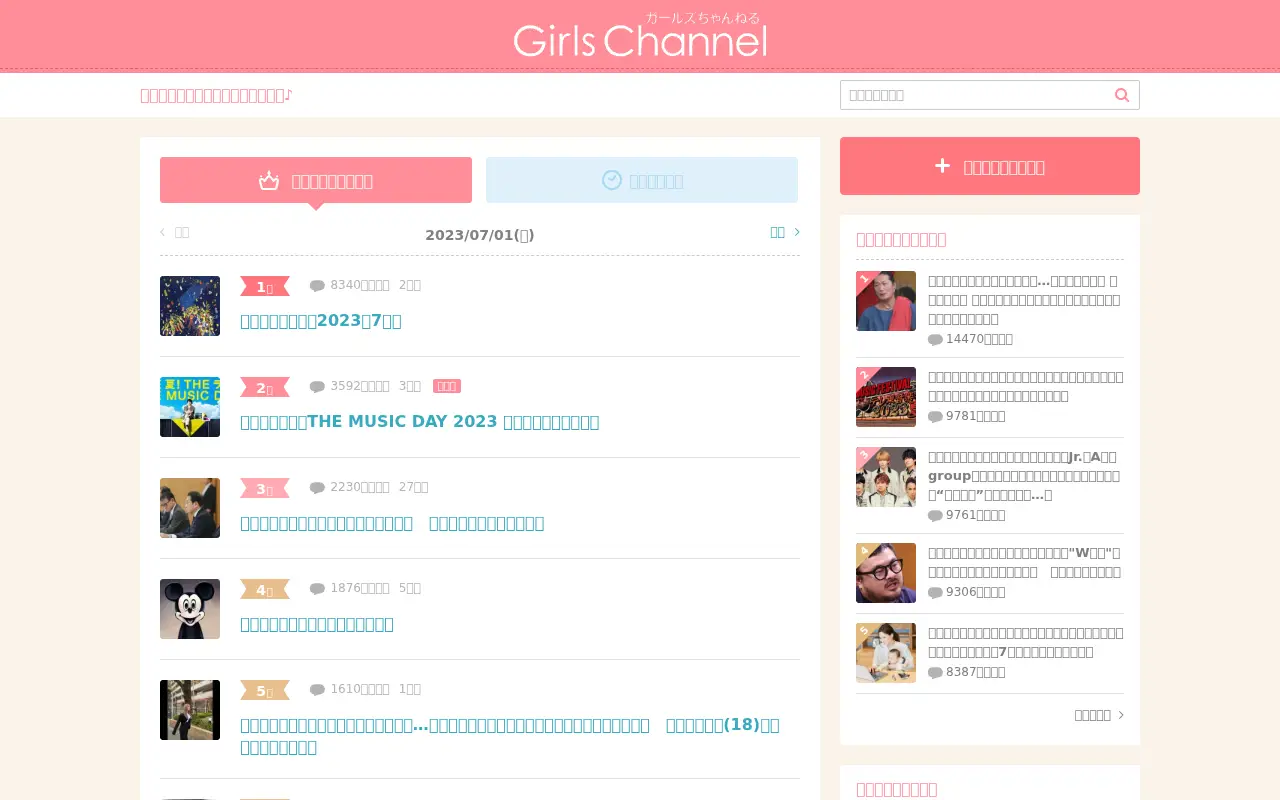The height and width of the screenshot is (800, 1280).
Task: Click the date text 2023/07/01
Action: [480, 235]
